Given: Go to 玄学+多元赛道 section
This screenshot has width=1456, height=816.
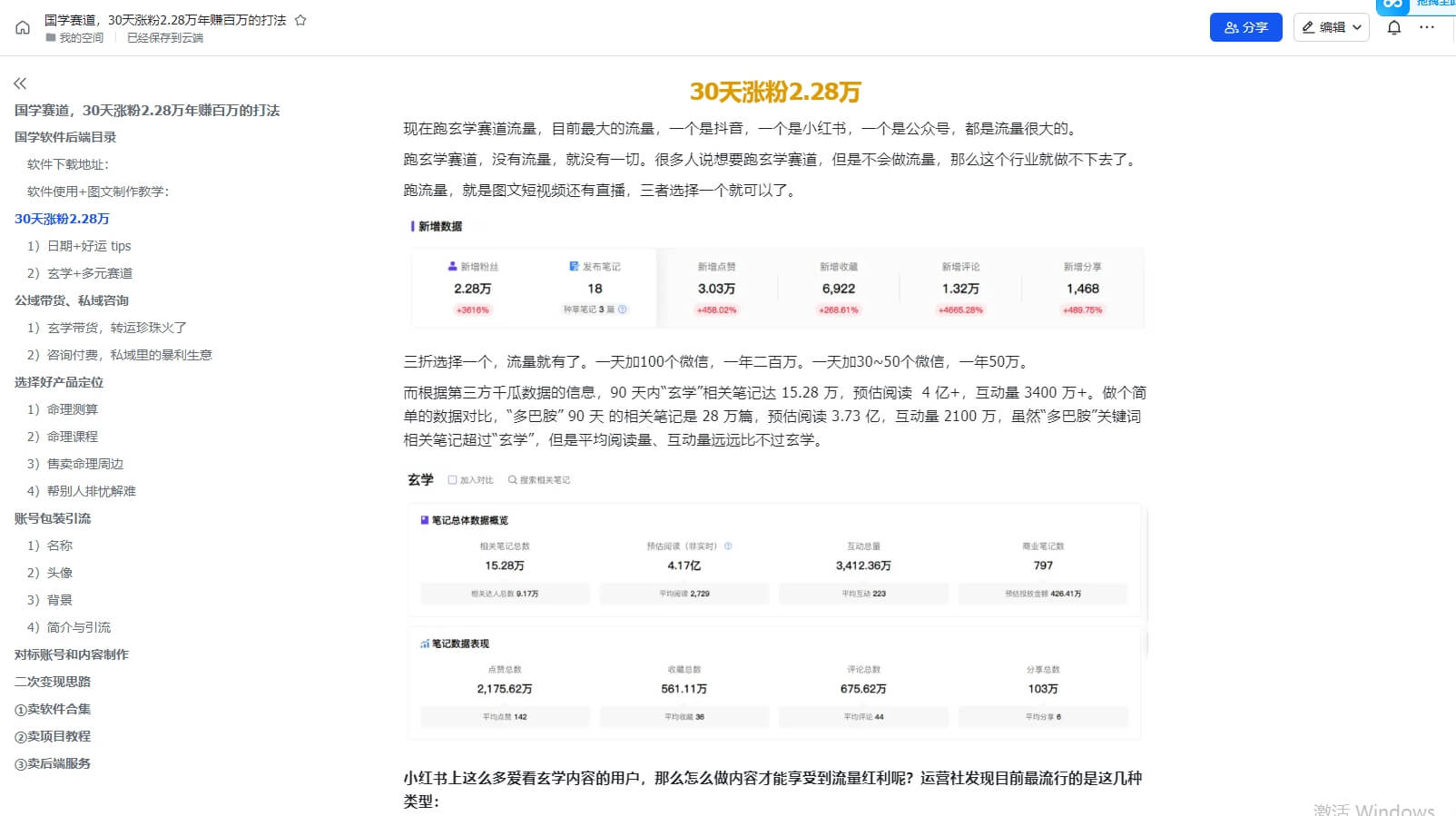Looking at the screenshot, I should point(80,273).
